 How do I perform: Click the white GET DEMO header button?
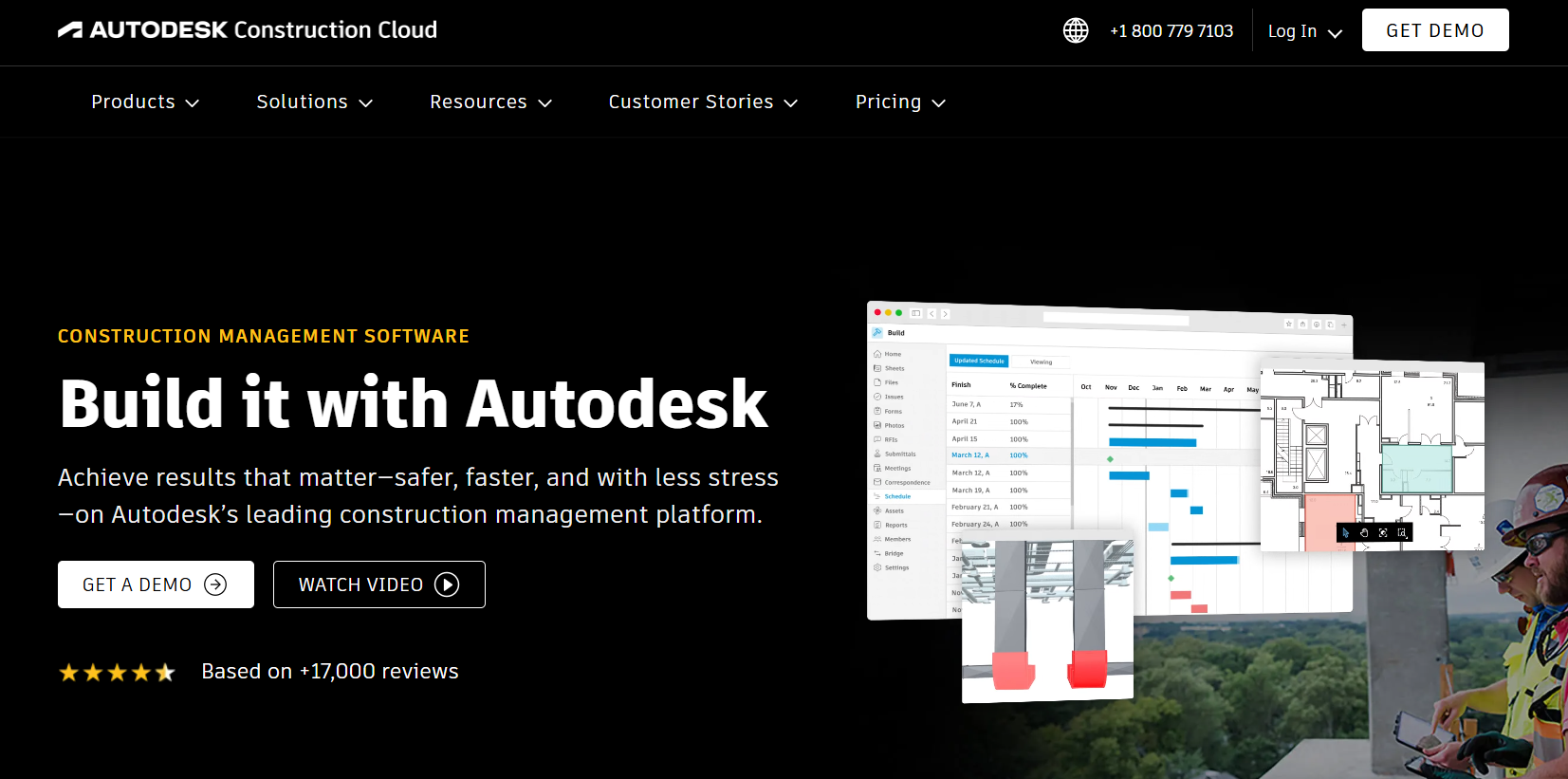[1434, 30]
